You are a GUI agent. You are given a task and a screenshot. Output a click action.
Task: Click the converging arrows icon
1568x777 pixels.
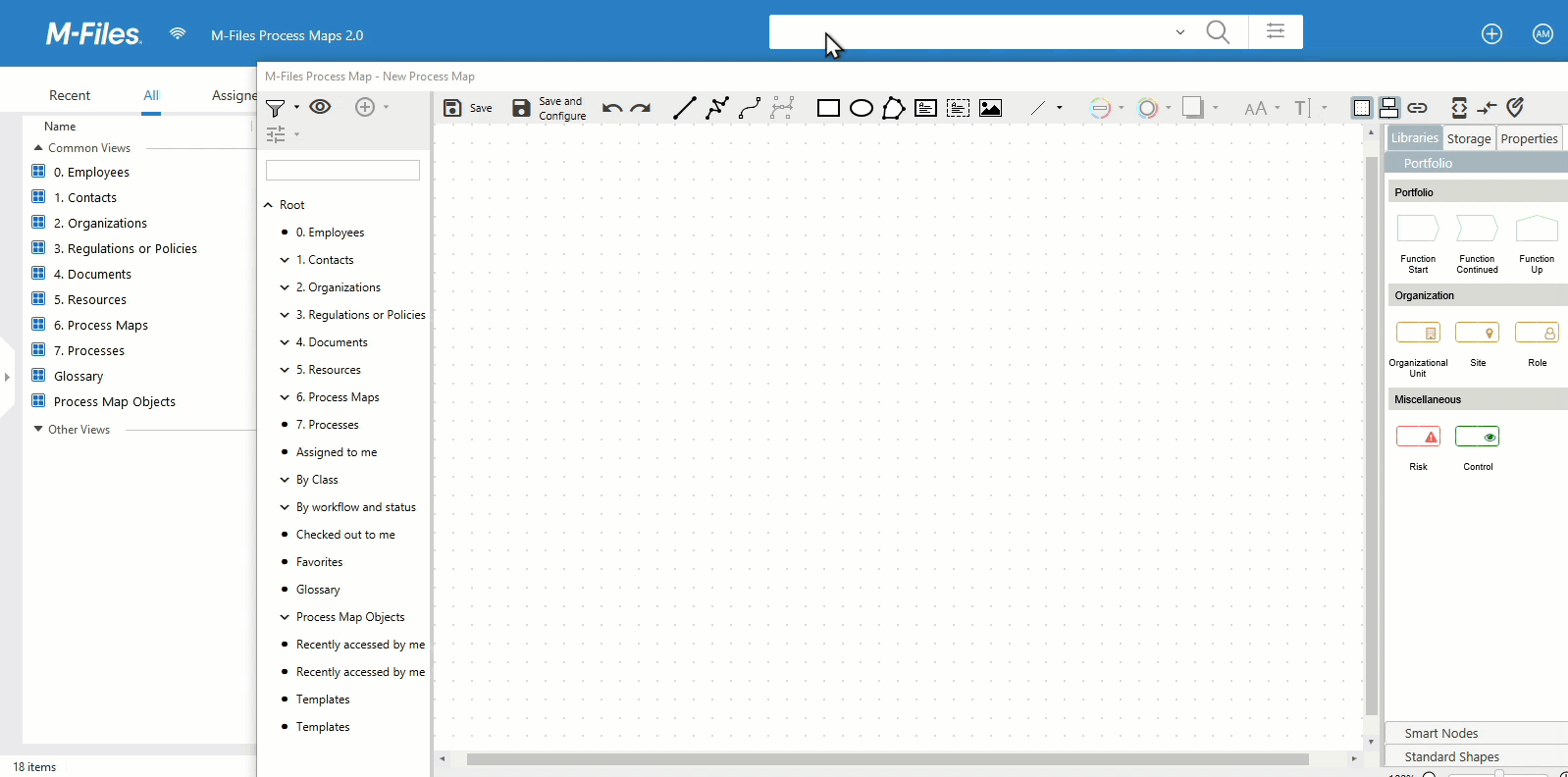pos(1488,108)
